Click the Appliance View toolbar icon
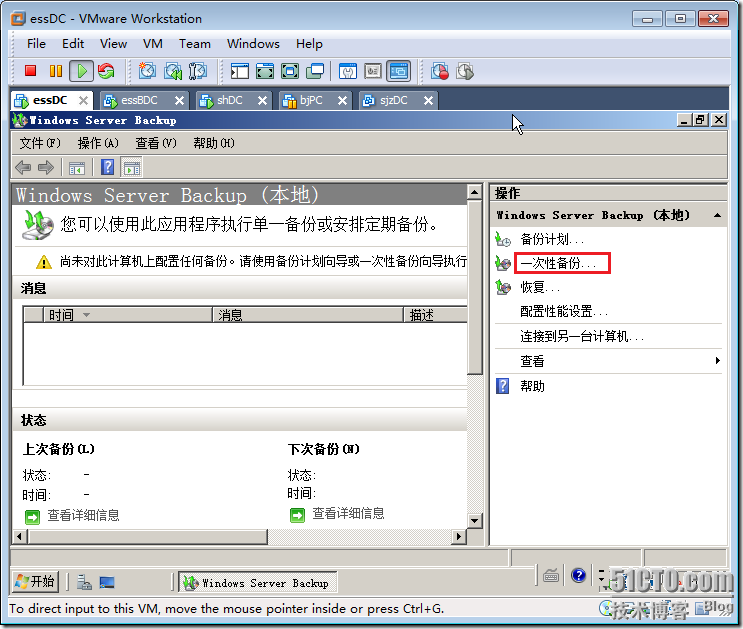743x629 pixels. click(373, 71)
